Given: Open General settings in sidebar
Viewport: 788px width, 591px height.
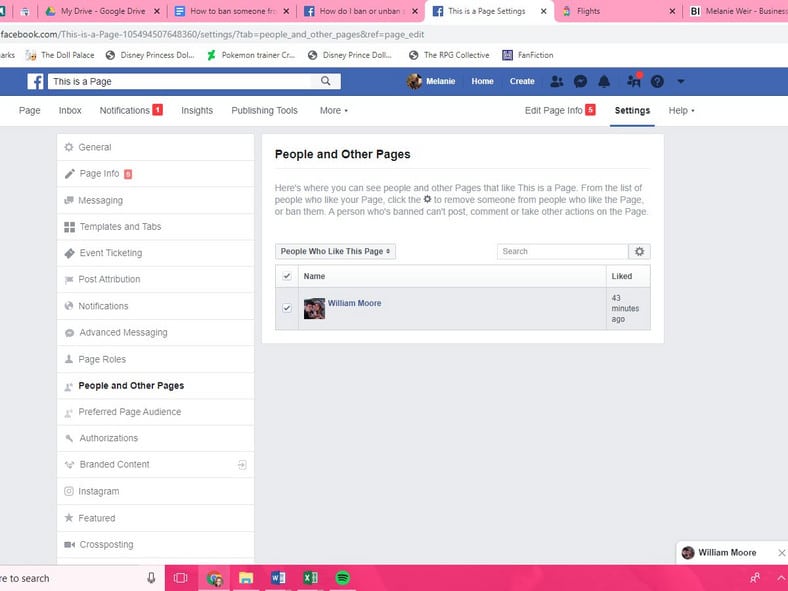Looking at the screenshot, I should click(155, 147).
